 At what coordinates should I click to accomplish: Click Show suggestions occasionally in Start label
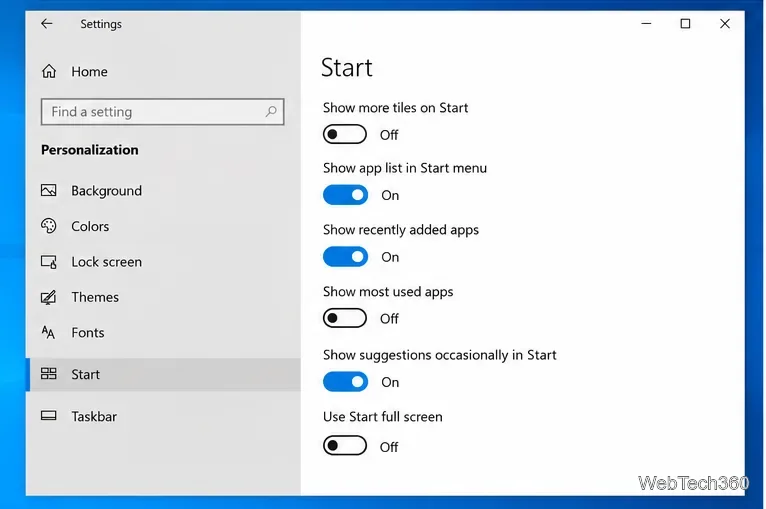[x=440, y=355]
